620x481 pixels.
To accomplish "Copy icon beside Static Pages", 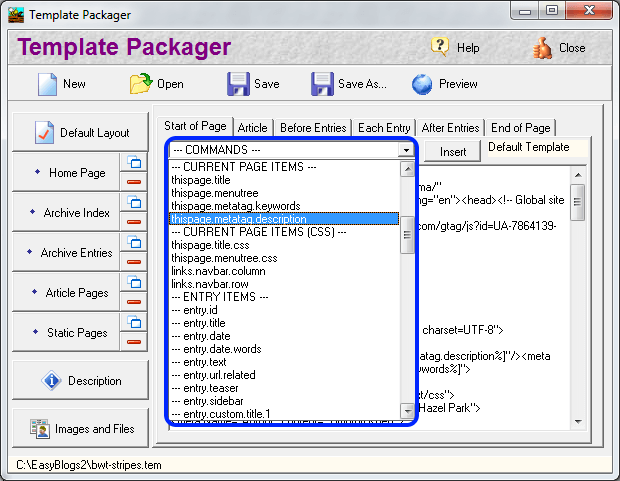I will point(134,322).
